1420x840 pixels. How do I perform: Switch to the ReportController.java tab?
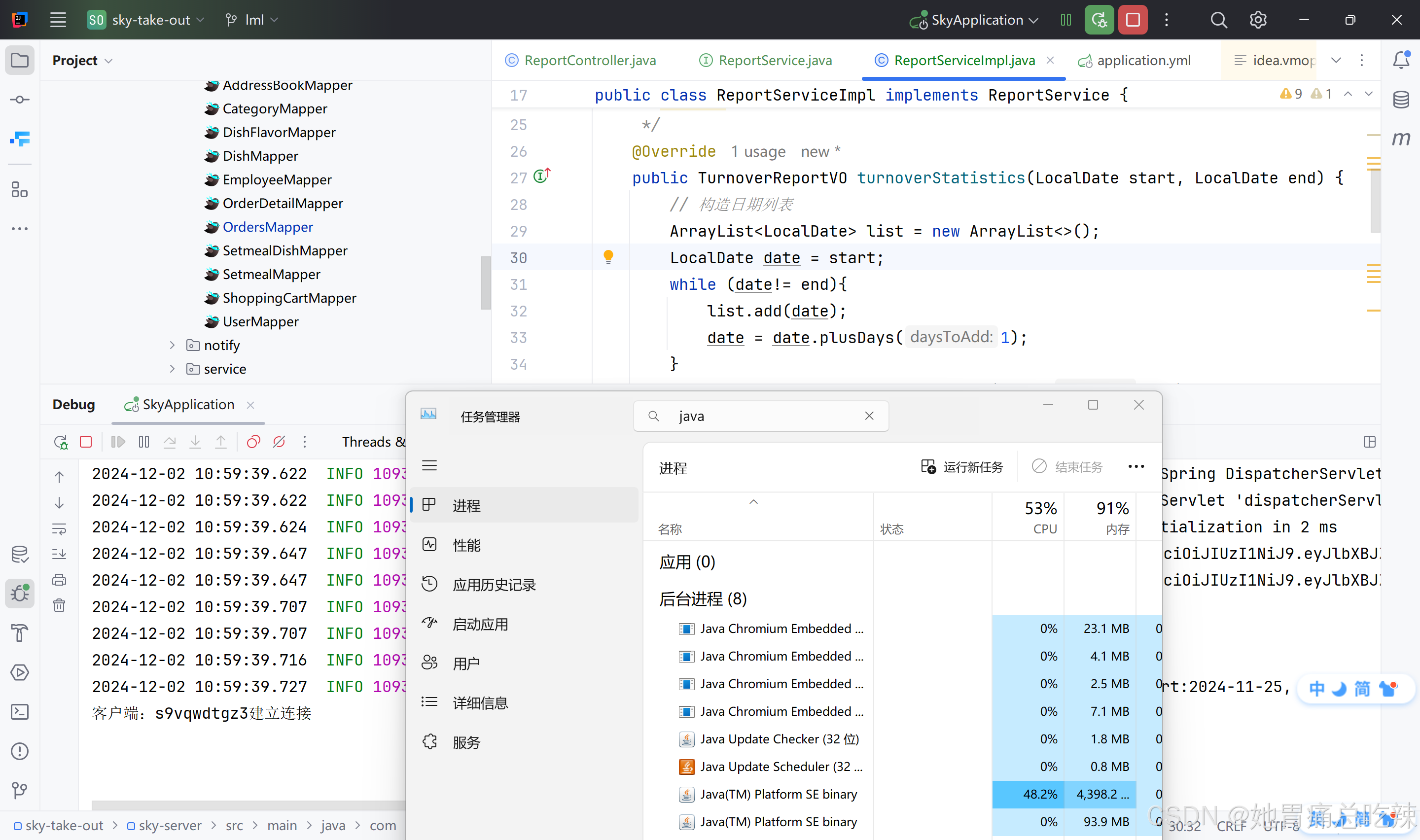pos(589,60)
